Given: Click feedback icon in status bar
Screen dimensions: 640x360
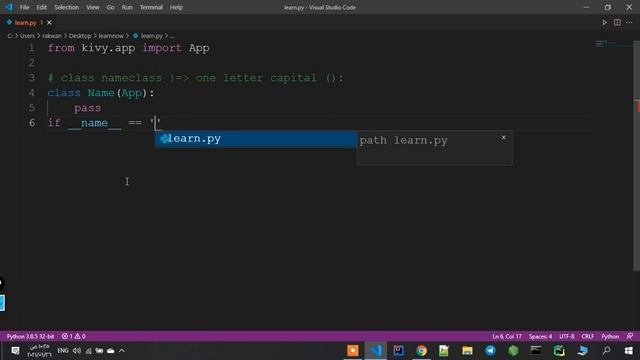Looking at the screenshot, I should tap(630, 336).
